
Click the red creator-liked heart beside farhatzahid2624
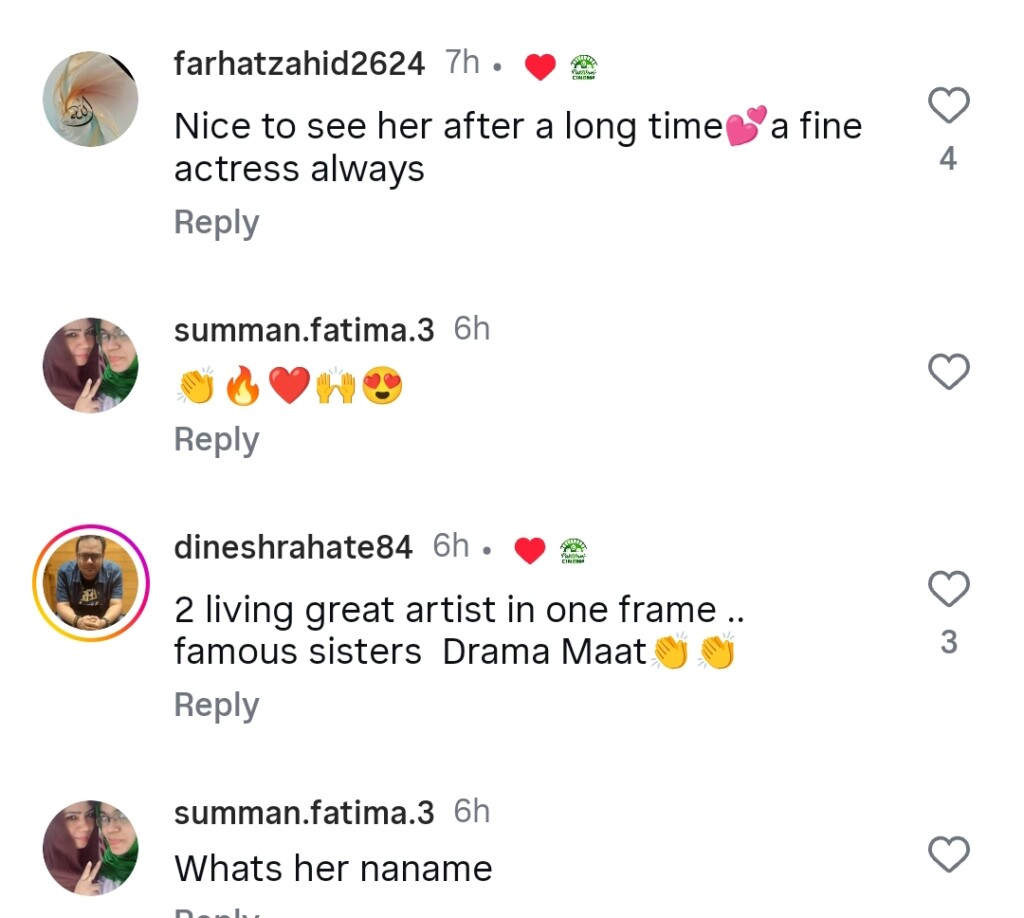coord(540,67)
